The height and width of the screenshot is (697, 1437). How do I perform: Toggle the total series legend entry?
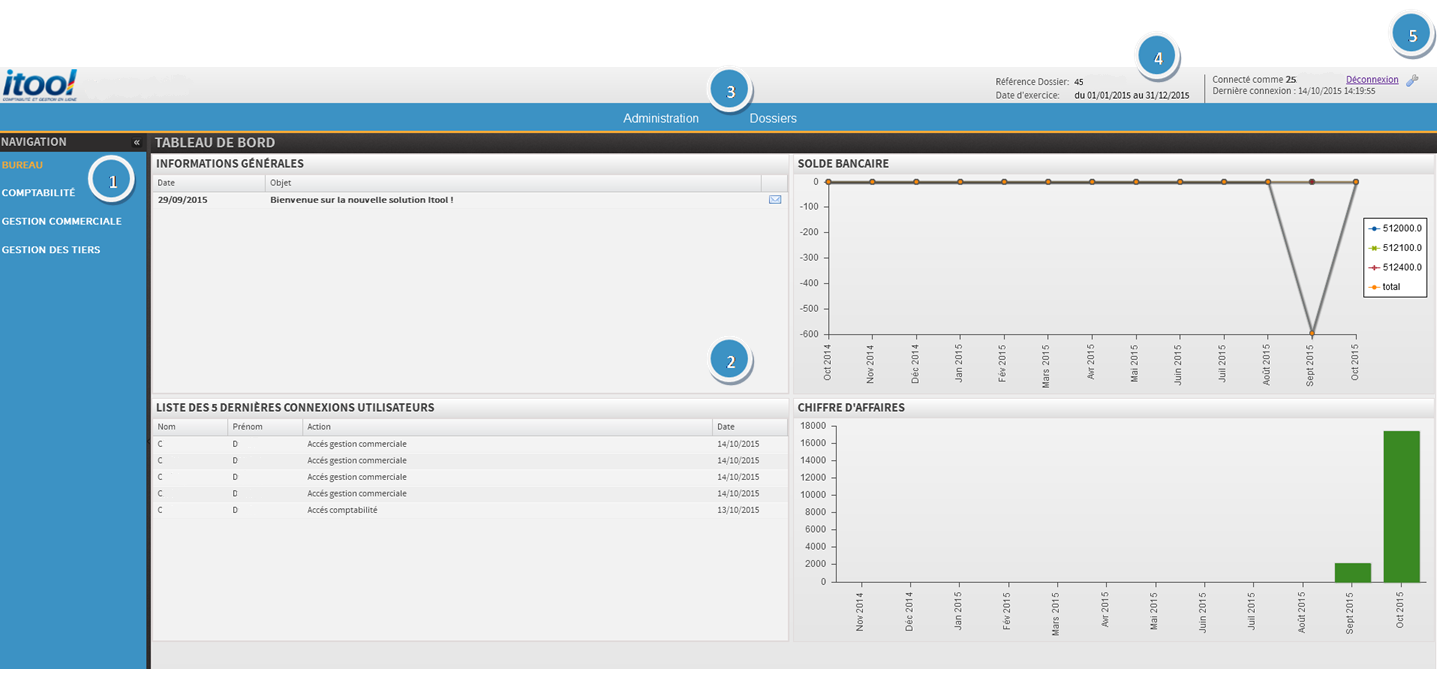[1389, 287]
